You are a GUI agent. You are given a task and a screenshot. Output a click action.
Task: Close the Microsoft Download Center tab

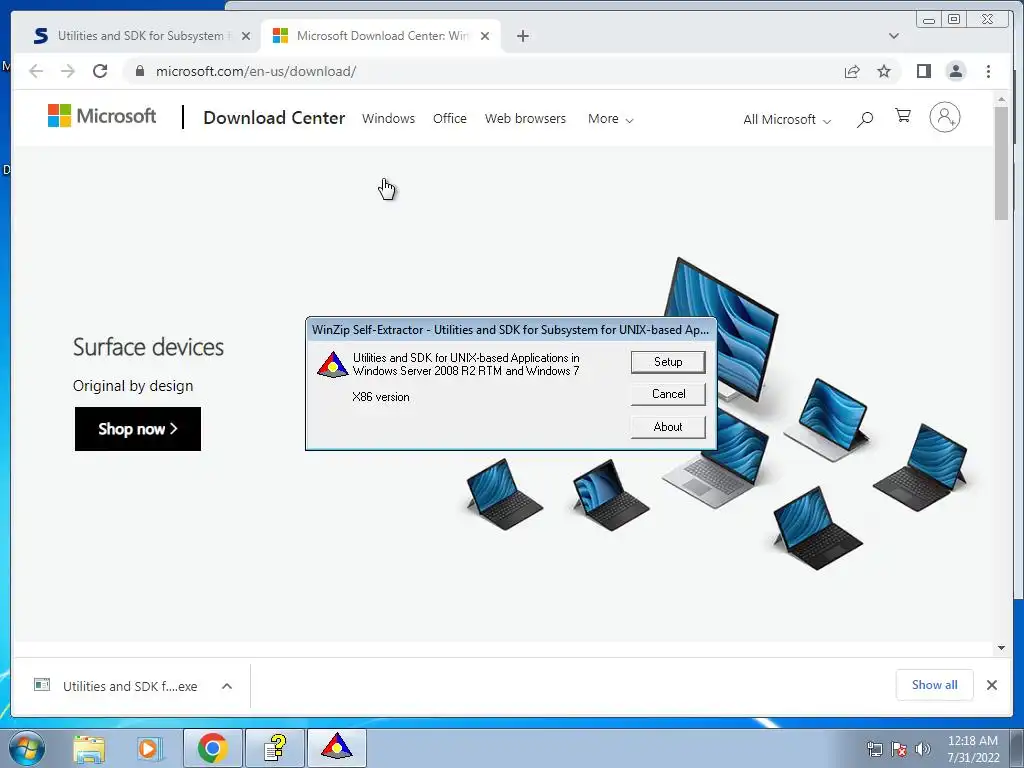(x=485, y=36)
